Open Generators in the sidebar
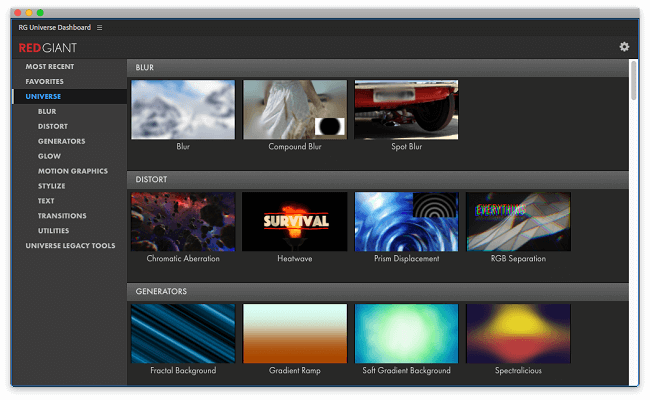This screenshot has height=400, width=650. point(61,141)
